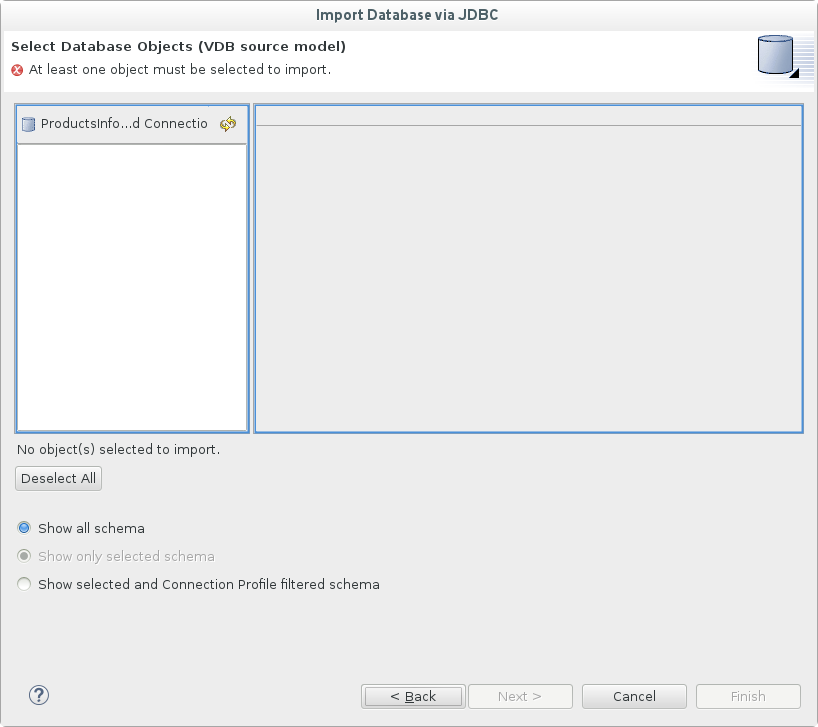Go to previous page with Back button
This screenshot has width=818, height=727.
tap(413, 696)
